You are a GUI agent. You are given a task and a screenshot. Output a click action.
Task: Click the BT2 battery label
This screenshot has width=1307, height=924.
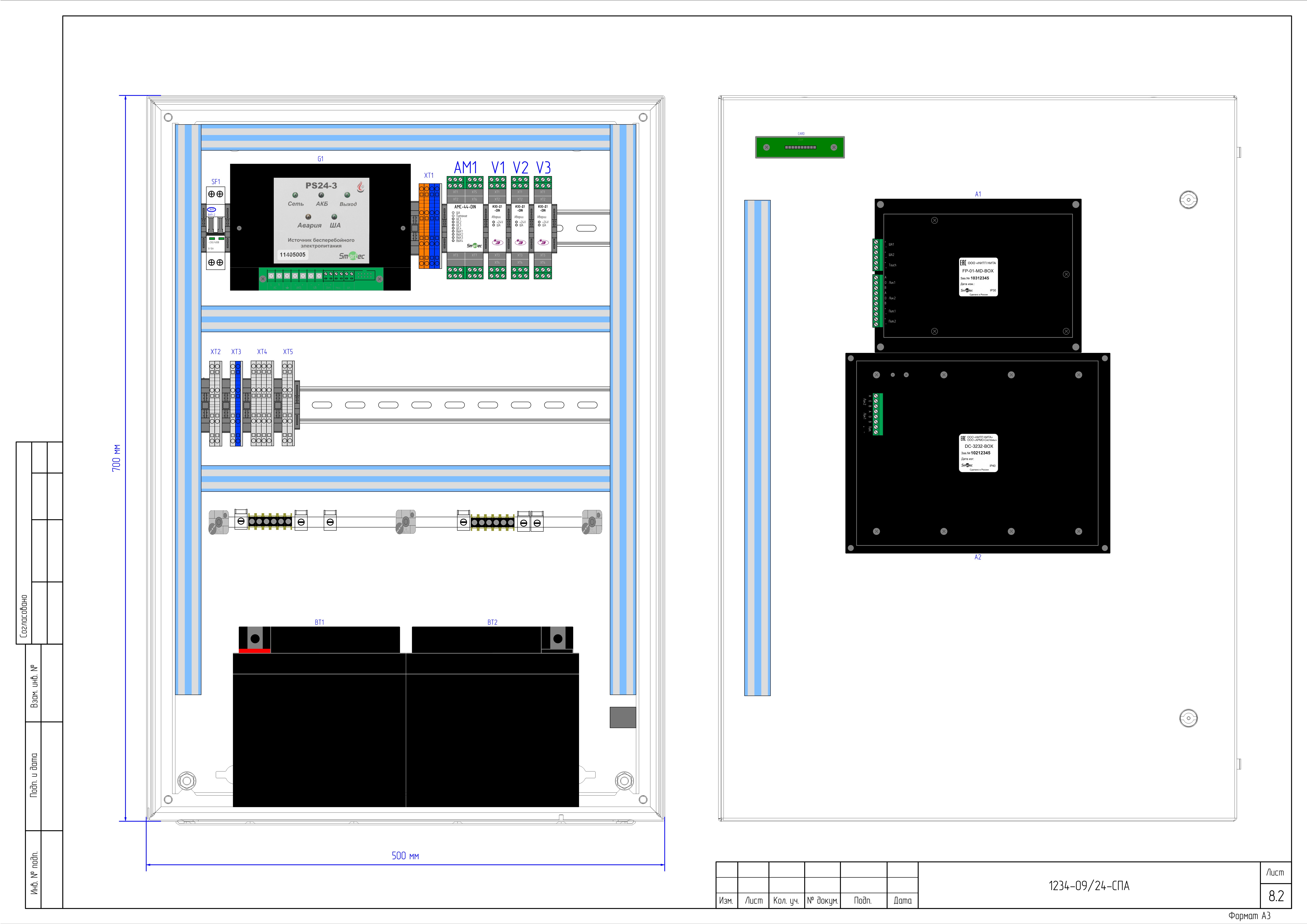492,622
